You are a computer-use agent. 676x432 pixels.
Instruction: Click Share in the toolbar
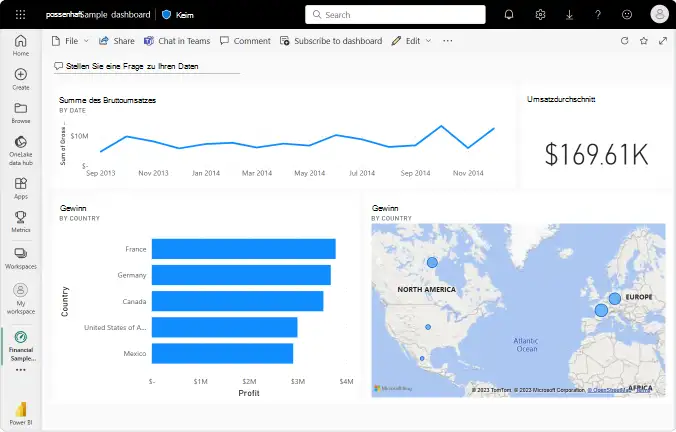point(116,41)
